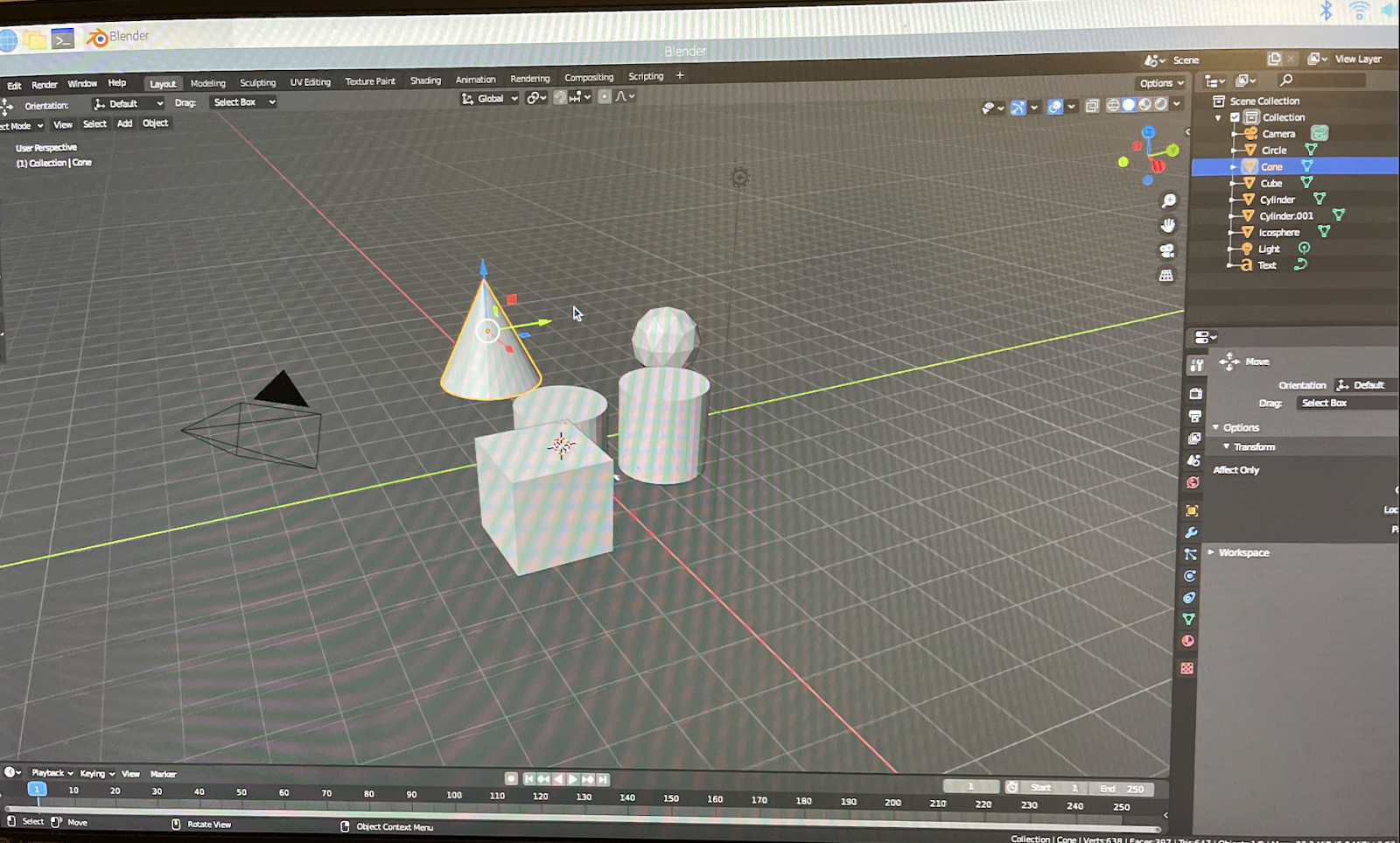Viewport: 1400px width, 843px height.
Task: Open the web browser globe in taskbar
Action: point(7,40)
